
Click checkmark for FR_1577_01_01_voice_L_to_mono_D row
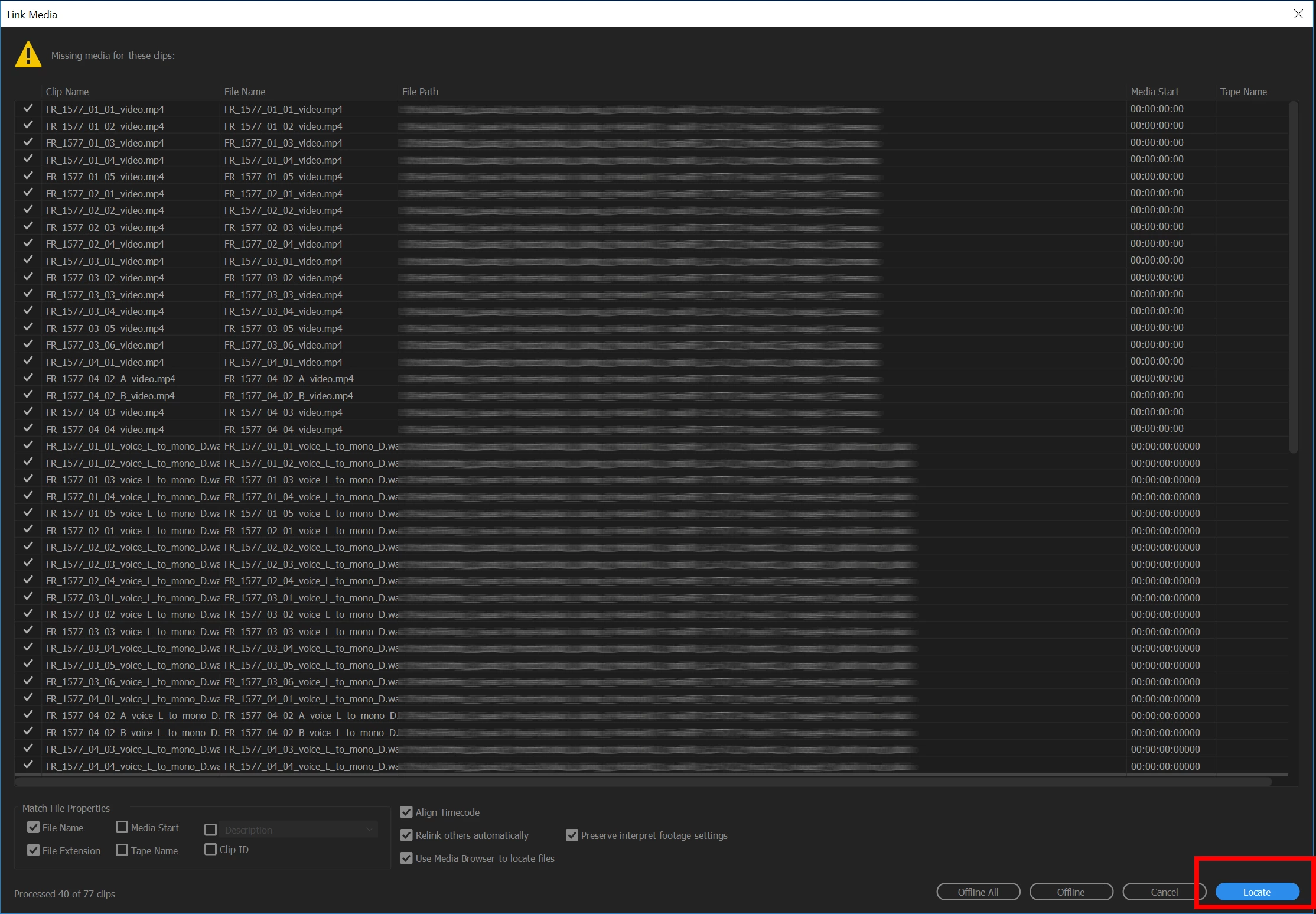28,445
